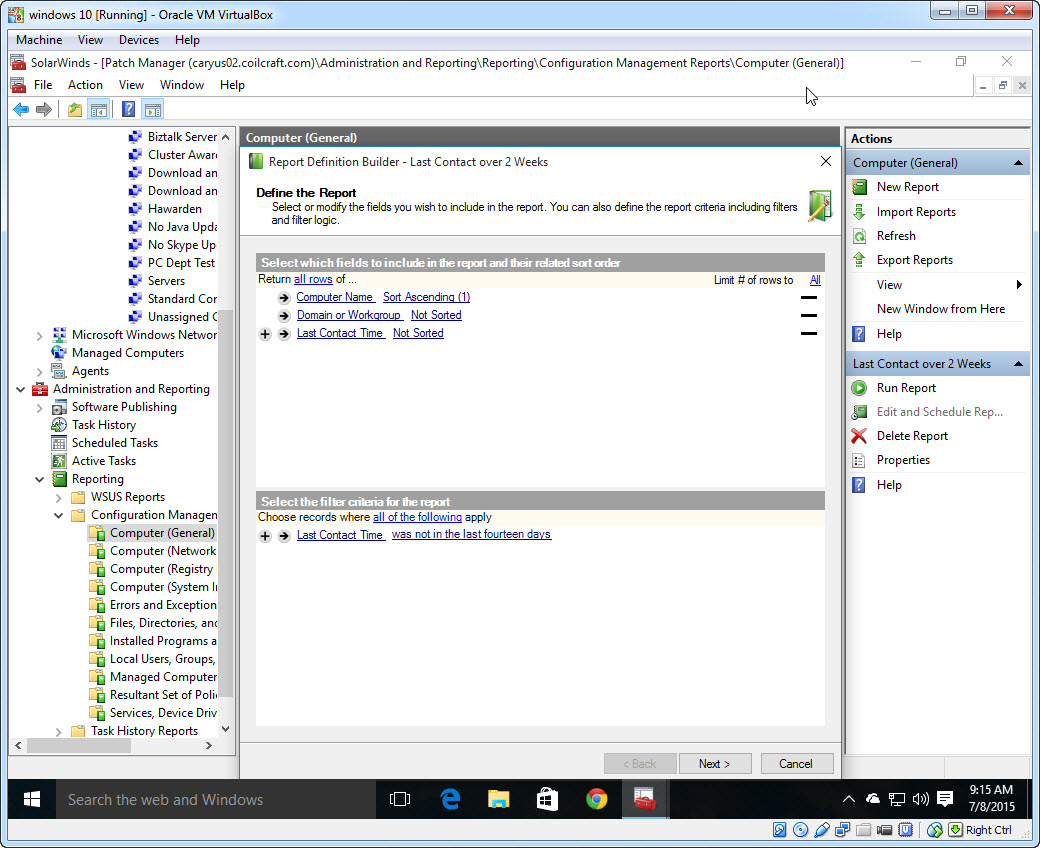Toggle the Show/Hide Action Pane toolbar icon
This screenshot has width=1040, height=848.
pyautogui.click(x=153, y=109)
